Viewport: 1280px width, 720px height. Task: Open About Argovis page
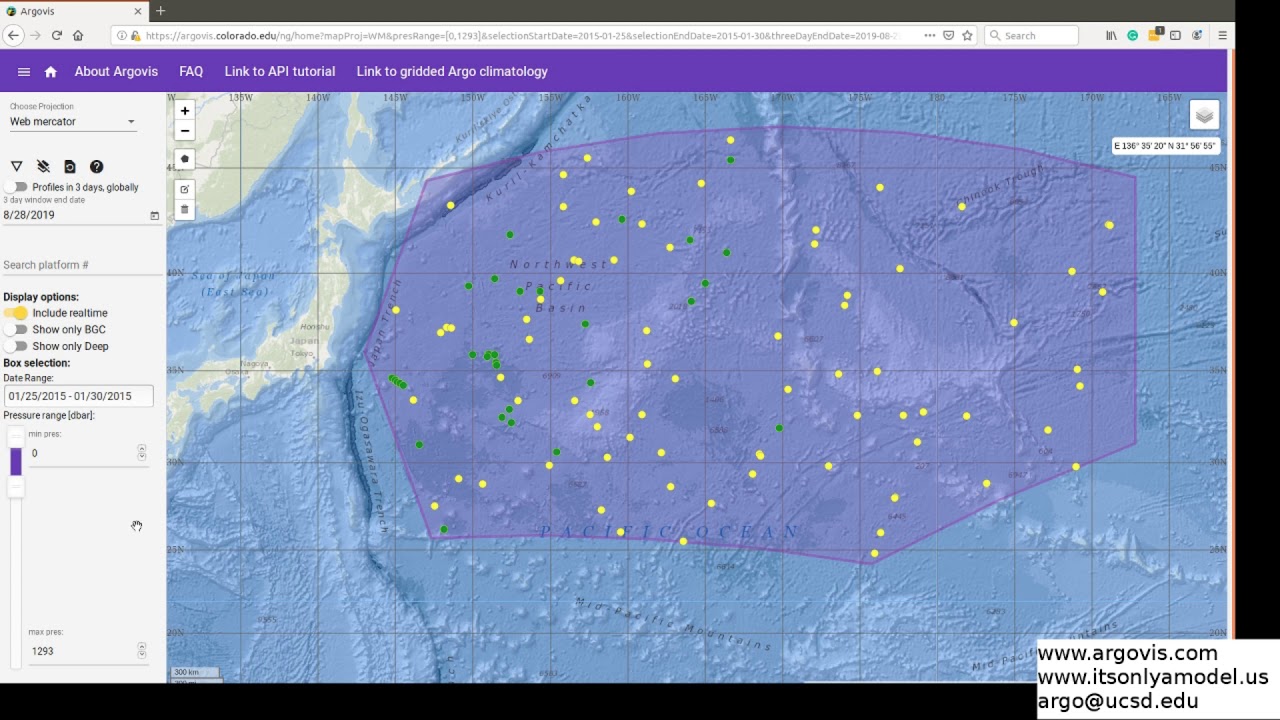[116, 72]
